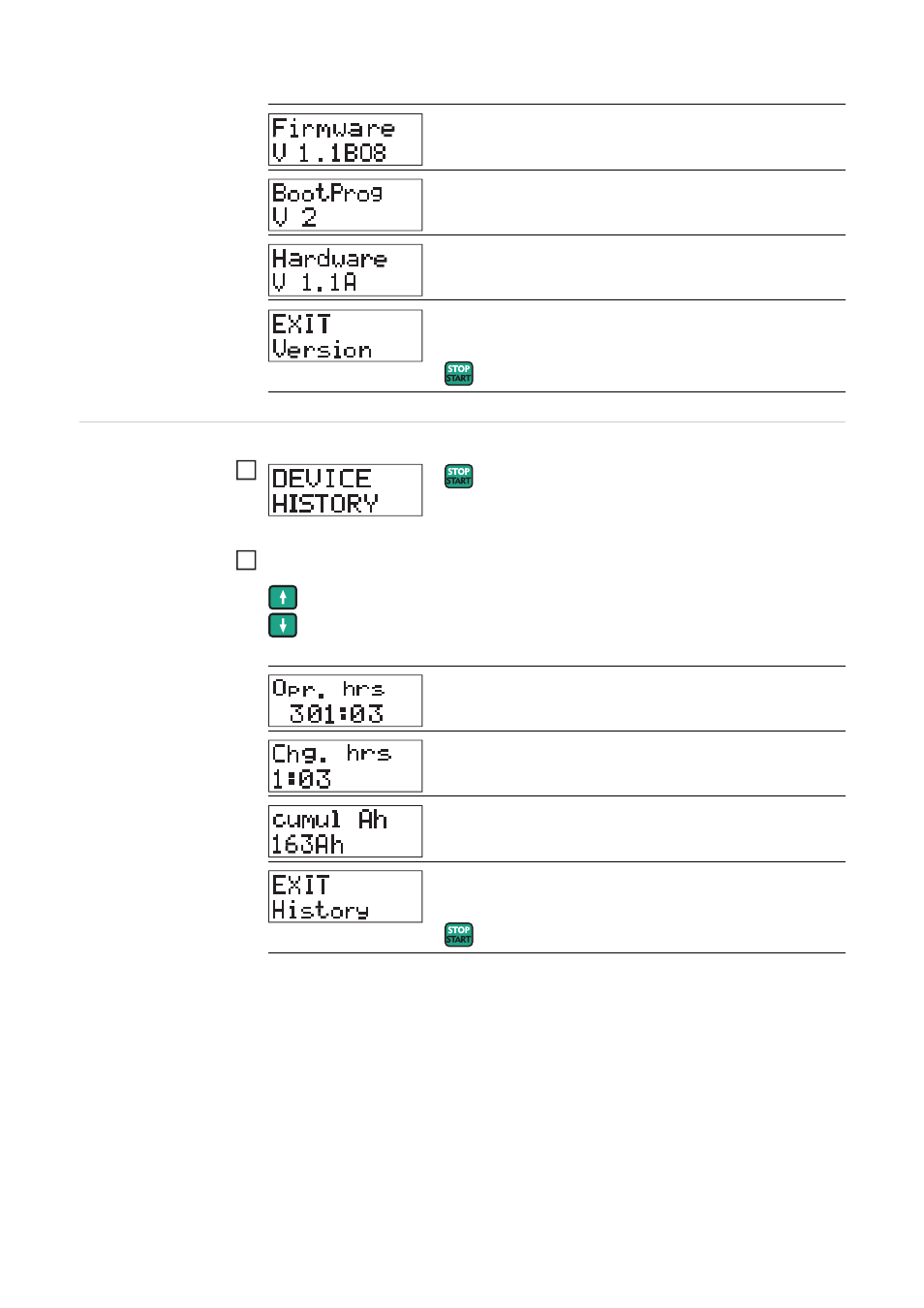924x1308 pixels.
Task: Select the BootProg V 2 display
Action: pos(345,204)
